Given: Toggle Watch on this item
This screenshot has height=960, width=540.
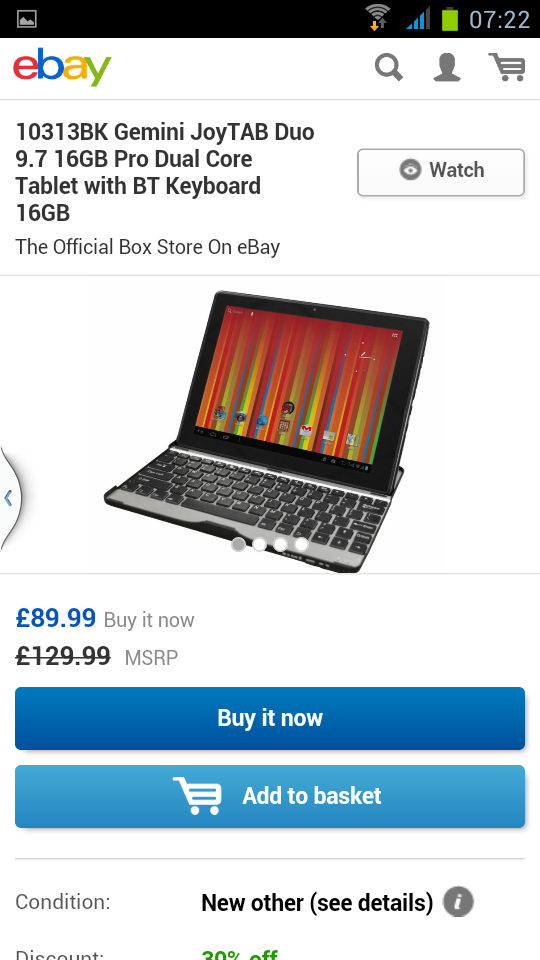Looking at the screenshot, I should tap(441, 172).
